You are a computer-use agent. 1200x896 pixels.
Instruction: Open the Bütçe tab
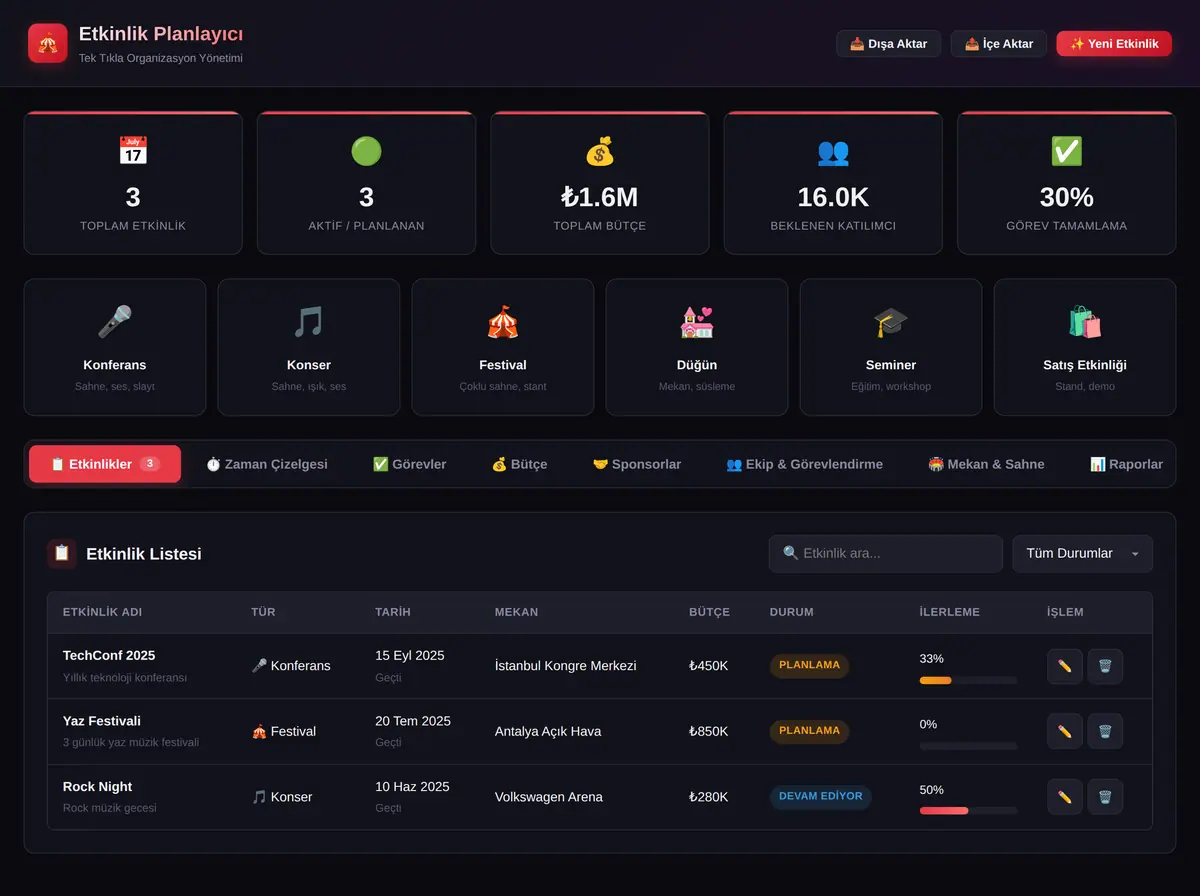coord(520,464)
